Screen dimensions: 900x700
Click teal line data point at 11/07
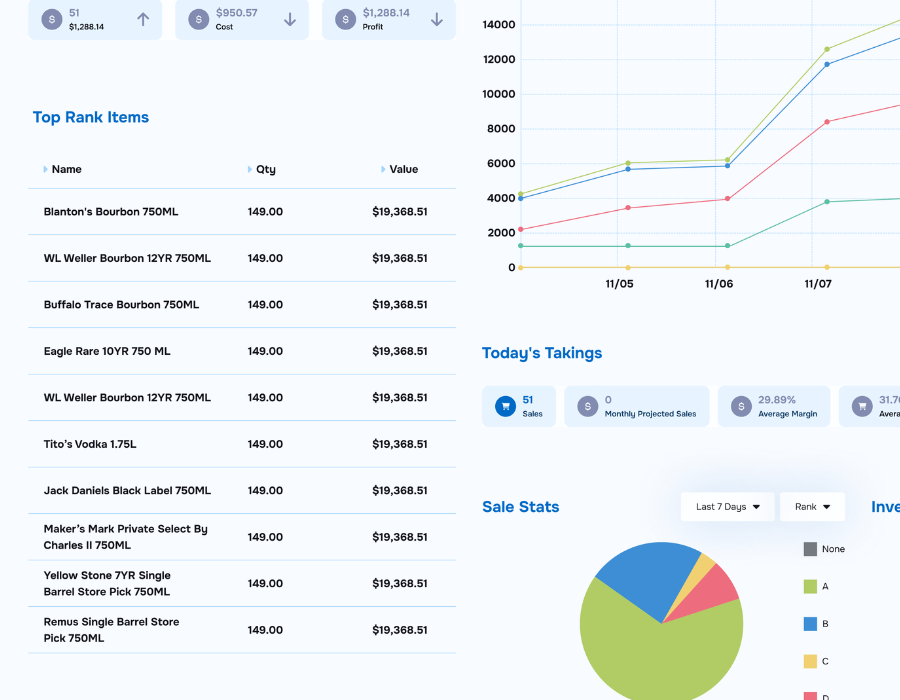[827, 202]
